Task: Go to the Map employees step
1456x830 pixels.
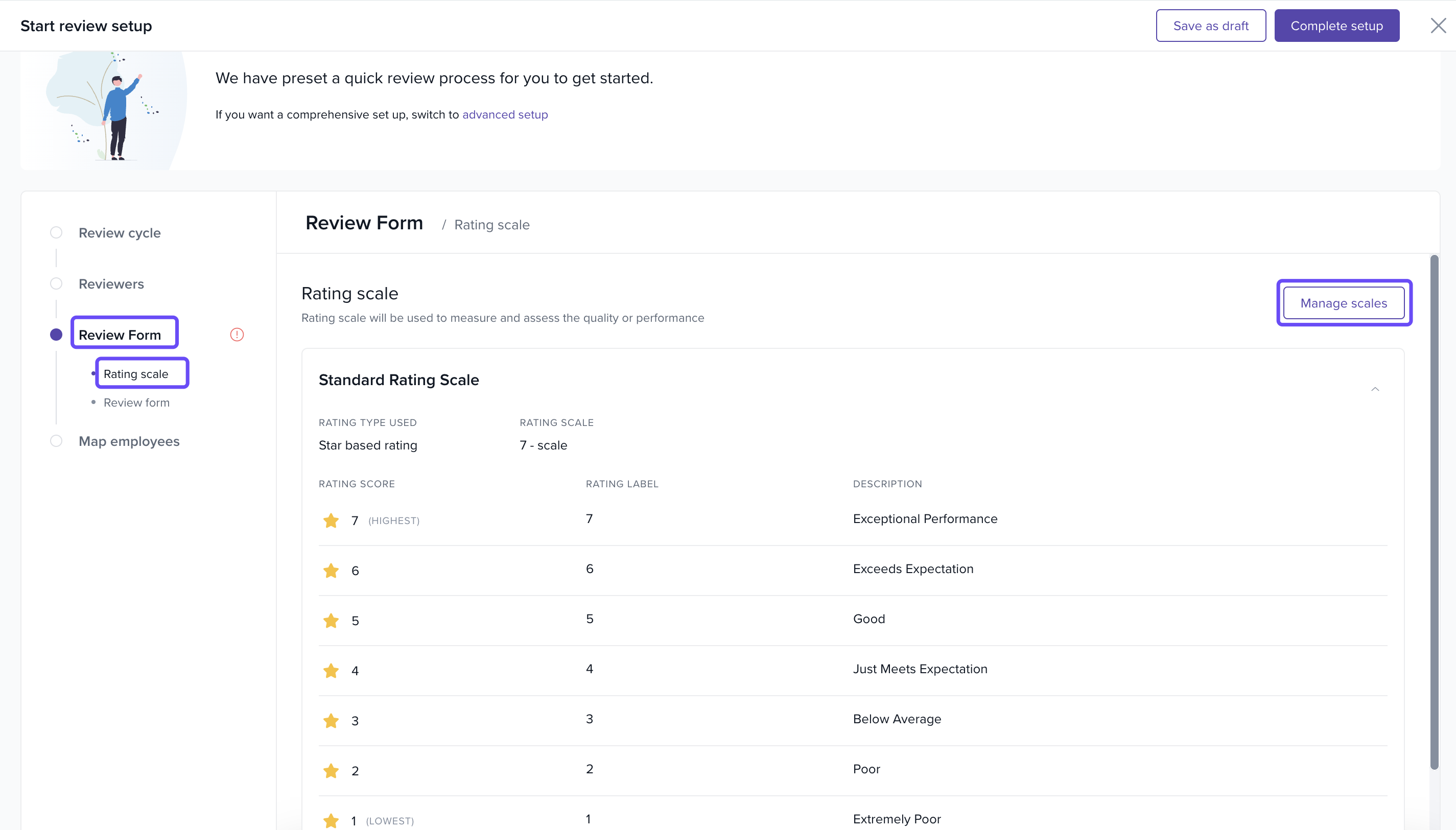Action: point(129,441)
